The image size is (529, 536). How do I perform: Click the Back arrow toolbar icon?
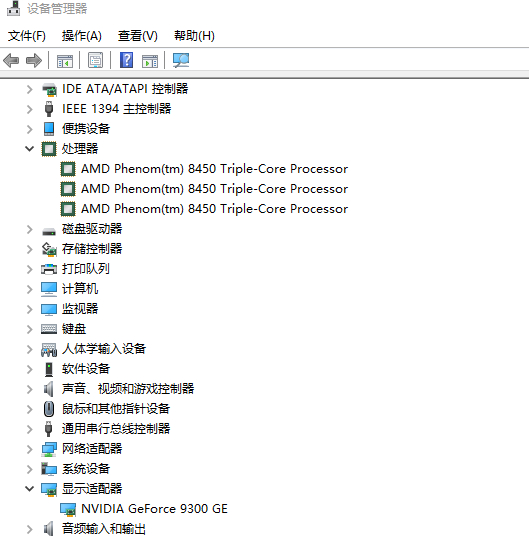click(11, 61)
